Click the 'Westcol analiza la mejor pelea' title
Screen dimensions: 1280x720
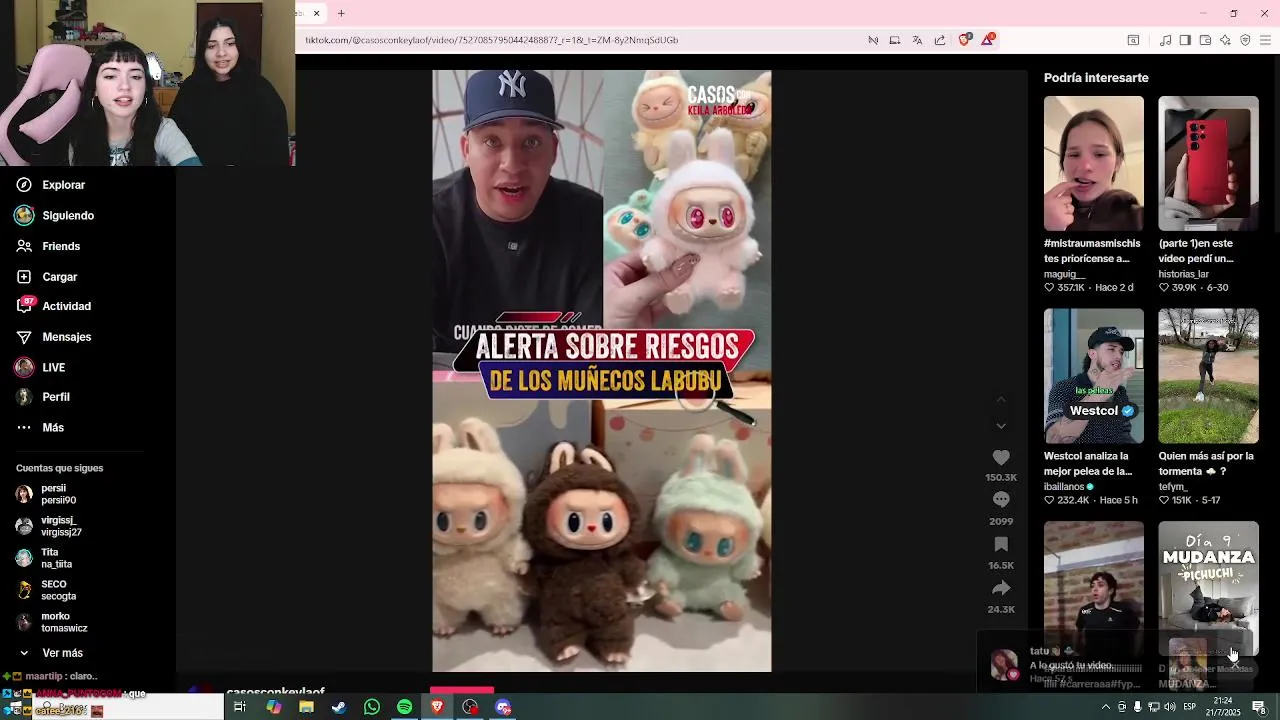pos(1088,463)
